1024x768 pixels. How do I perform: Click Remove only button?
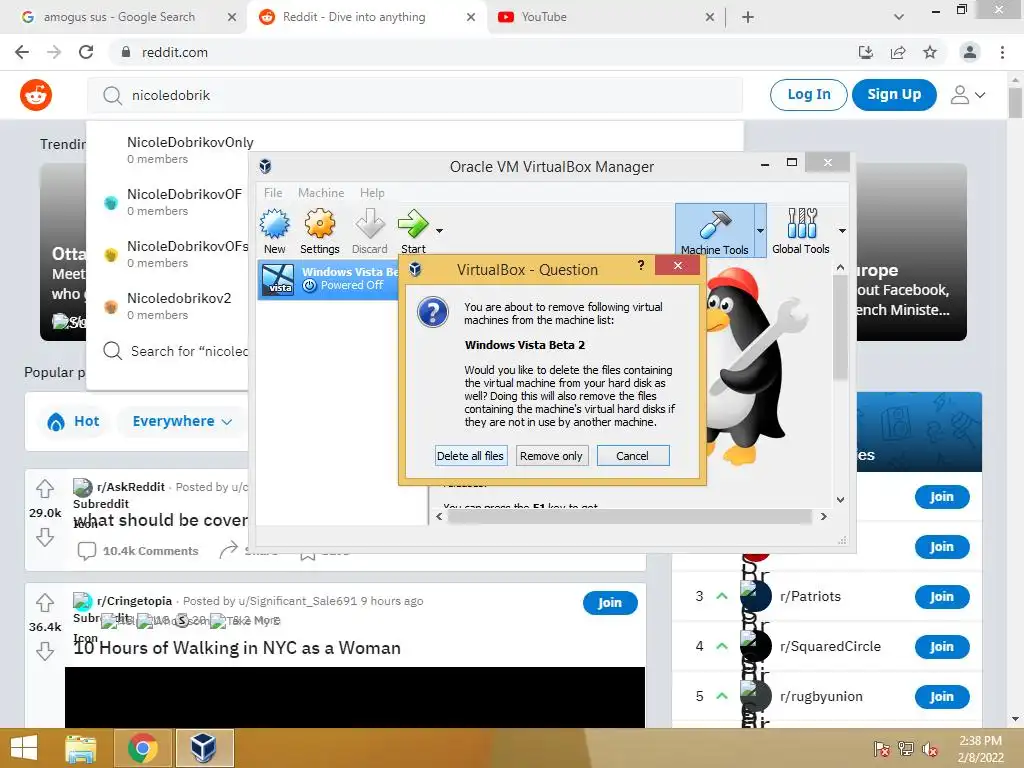[551, 456]
